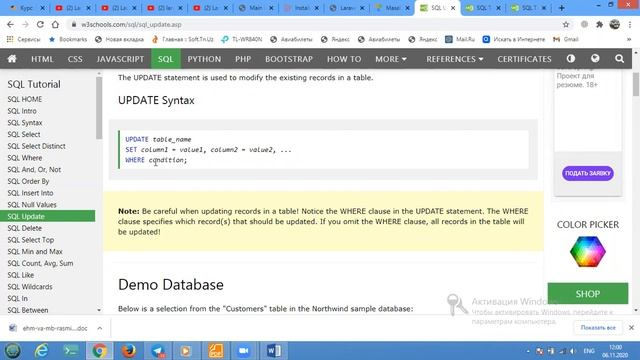Click ПОДАТЬ ЗАЯВКУ ad button

(x=588, y=173)
